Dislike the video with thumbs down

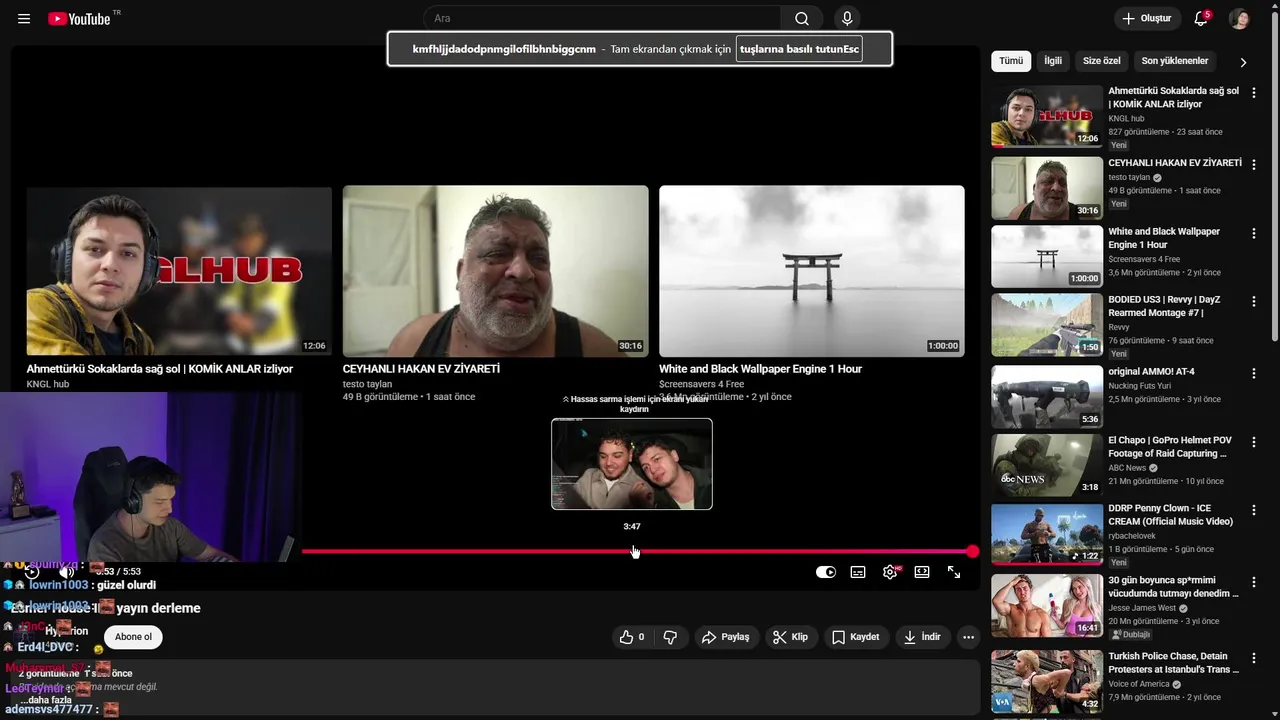[670, 637]
